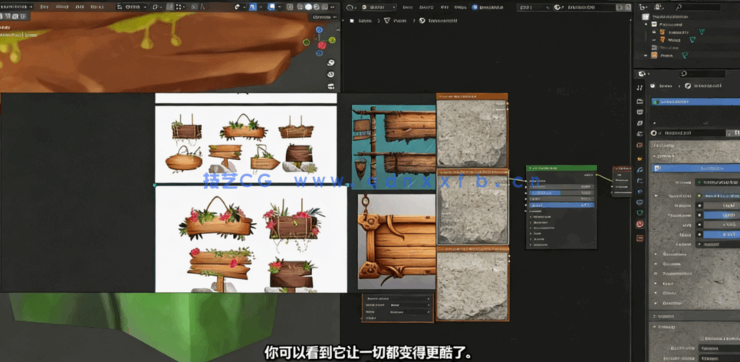740x362 pixels.
Task: Open the outliner display mode dropdown icon
Action: pyautogui.click(x=659, y=7)
